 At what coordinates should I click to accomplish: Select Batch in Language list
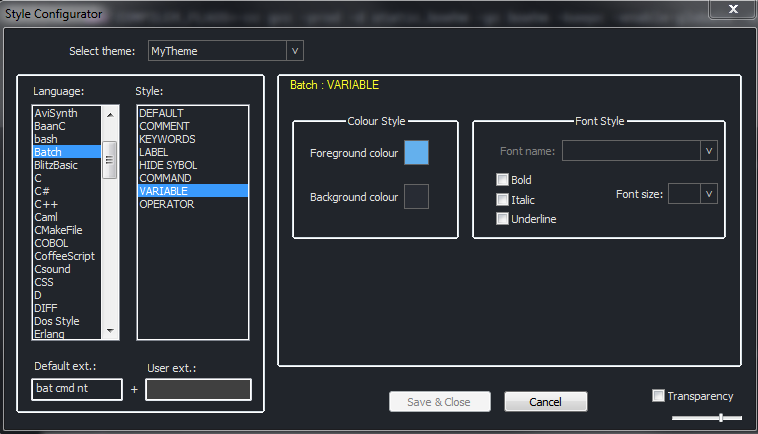pyautogui.click(x=67, y=152)
